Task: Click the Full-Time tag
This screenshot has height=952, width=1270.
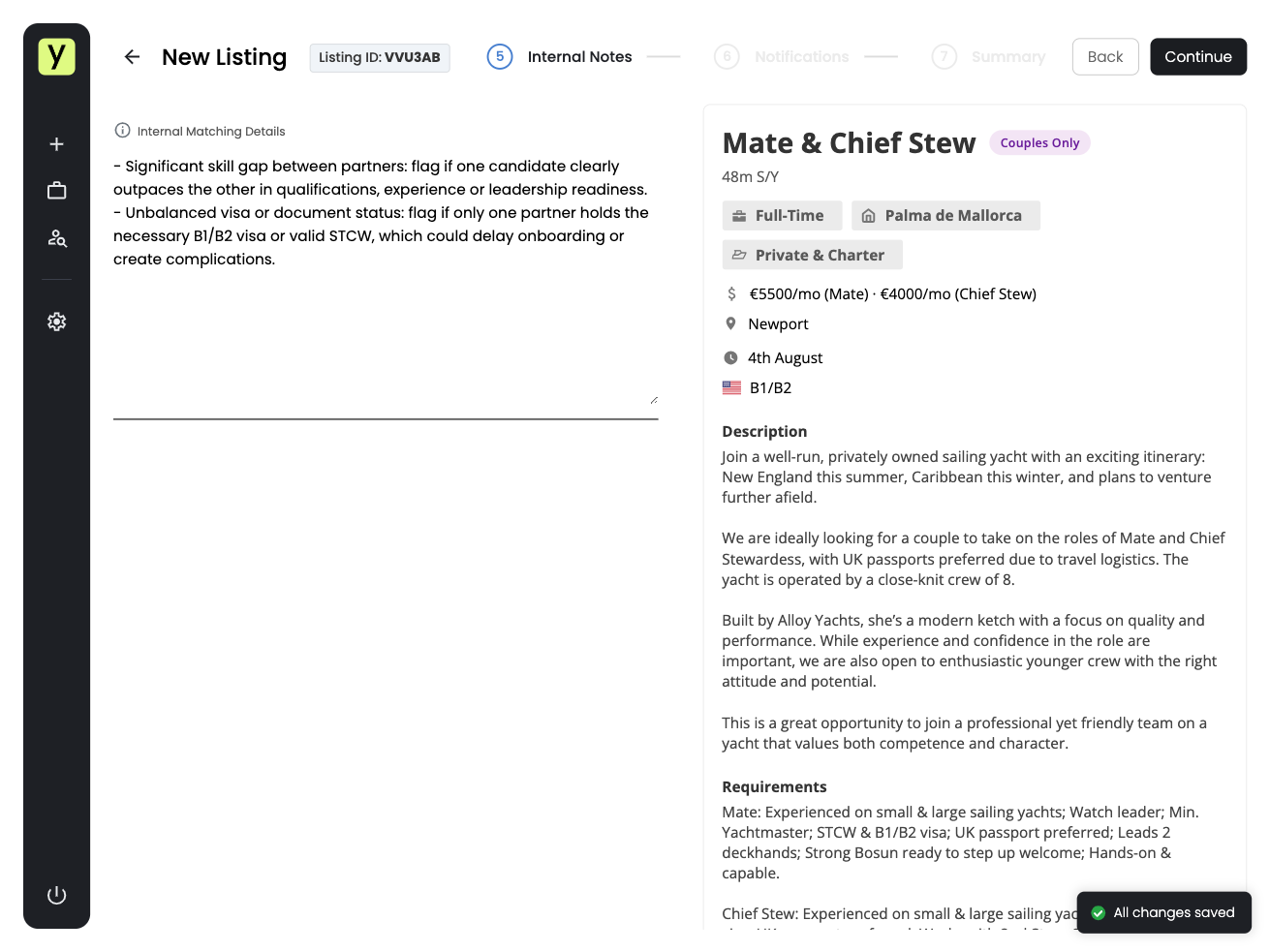Action: [782, 216]
